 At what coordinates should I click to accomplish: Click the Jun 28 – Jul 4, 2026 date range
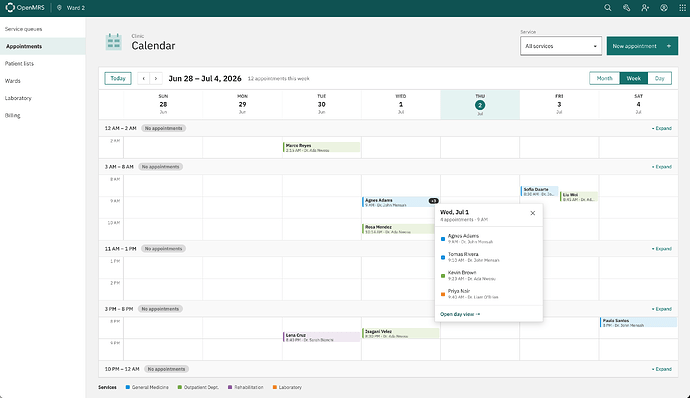click(205, 78)
